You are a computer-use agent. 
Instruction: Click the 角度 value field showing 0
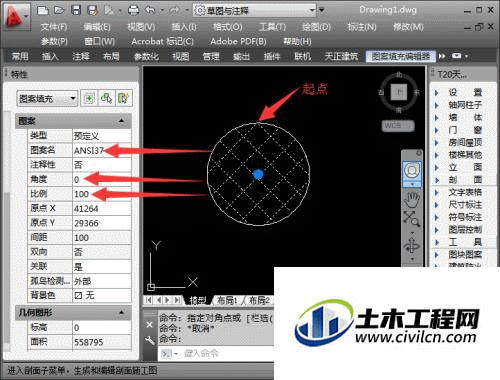(102, 179)
